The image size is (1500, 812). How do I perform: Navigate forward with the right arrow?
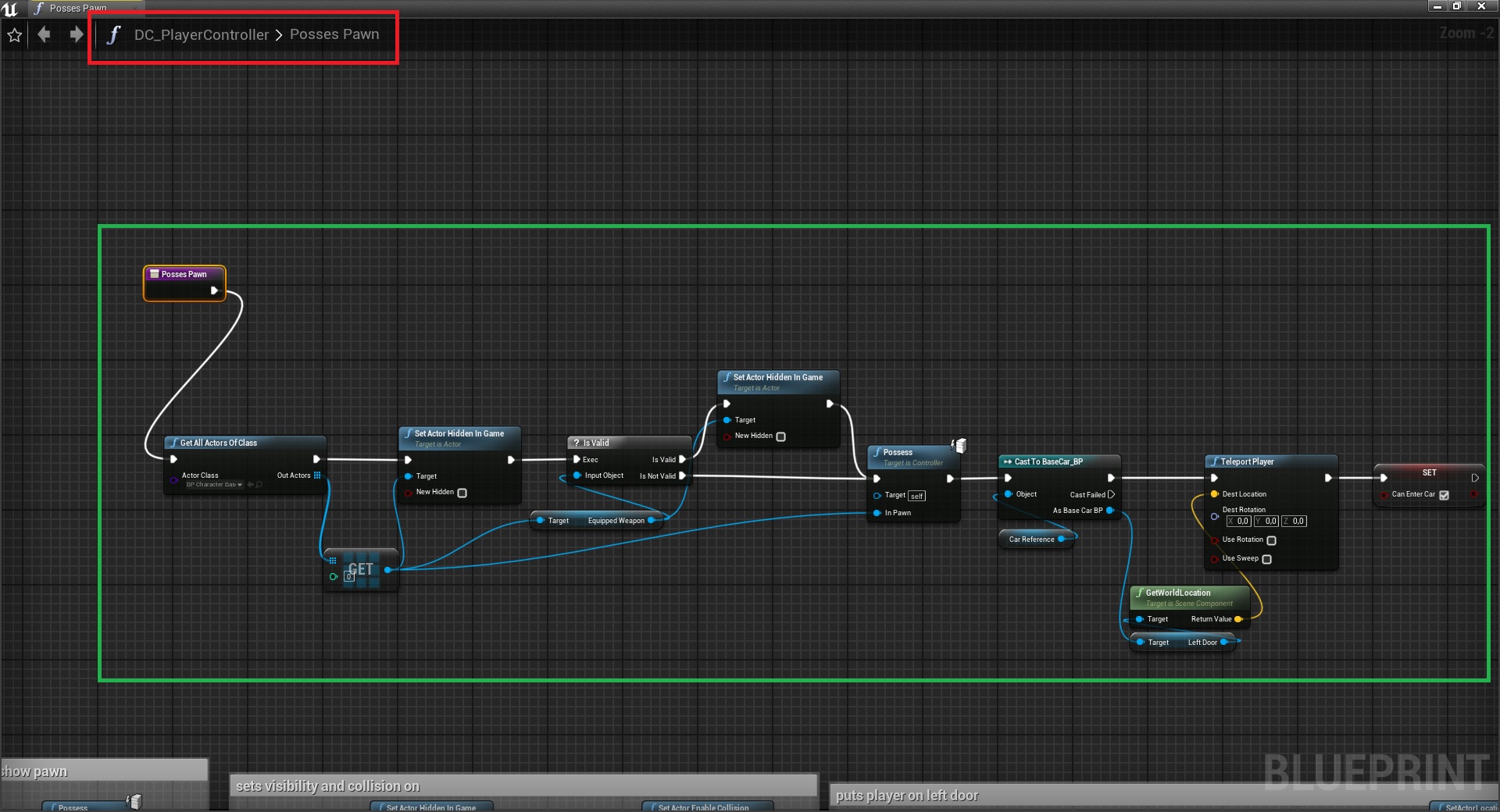[76, 34]
